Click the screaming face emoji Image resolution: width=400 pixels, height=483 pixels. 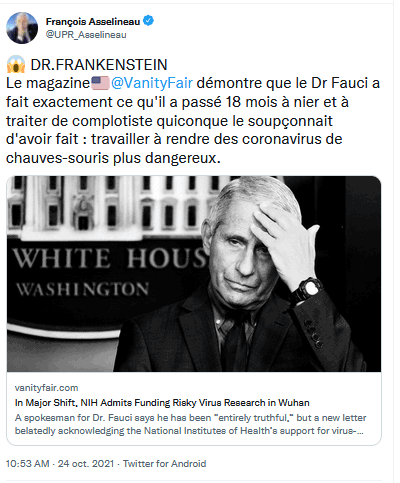[x=16, y=64]
